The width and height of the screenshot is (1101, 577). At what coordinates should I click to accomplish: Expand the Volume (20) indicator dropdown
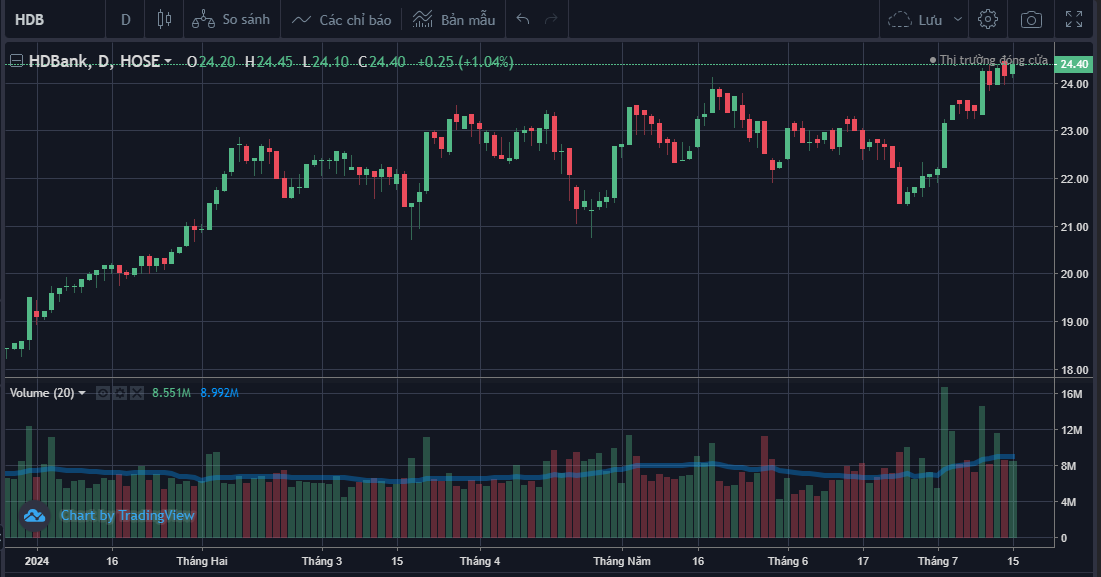[x=82, y=393]
